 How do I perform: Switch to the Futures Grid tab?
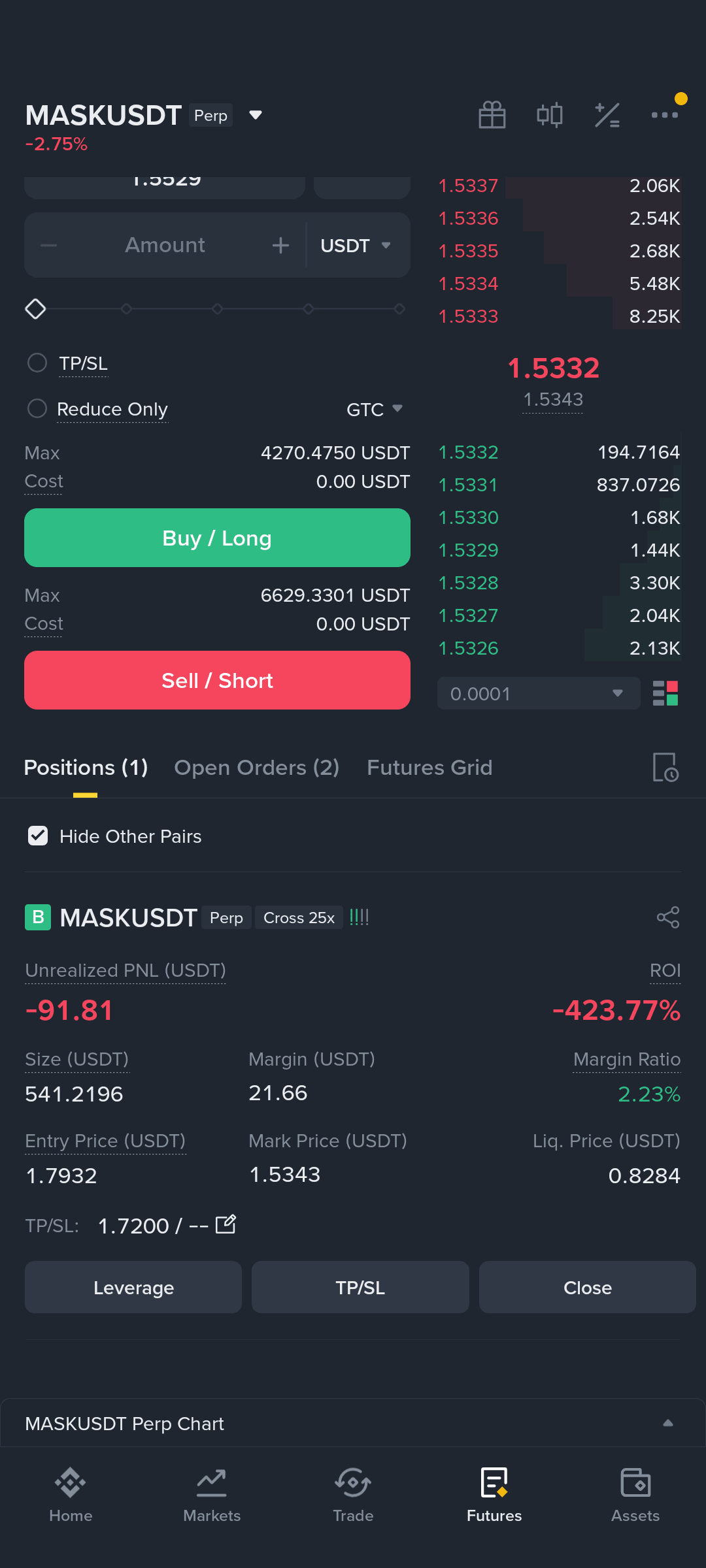pos(429,767)
